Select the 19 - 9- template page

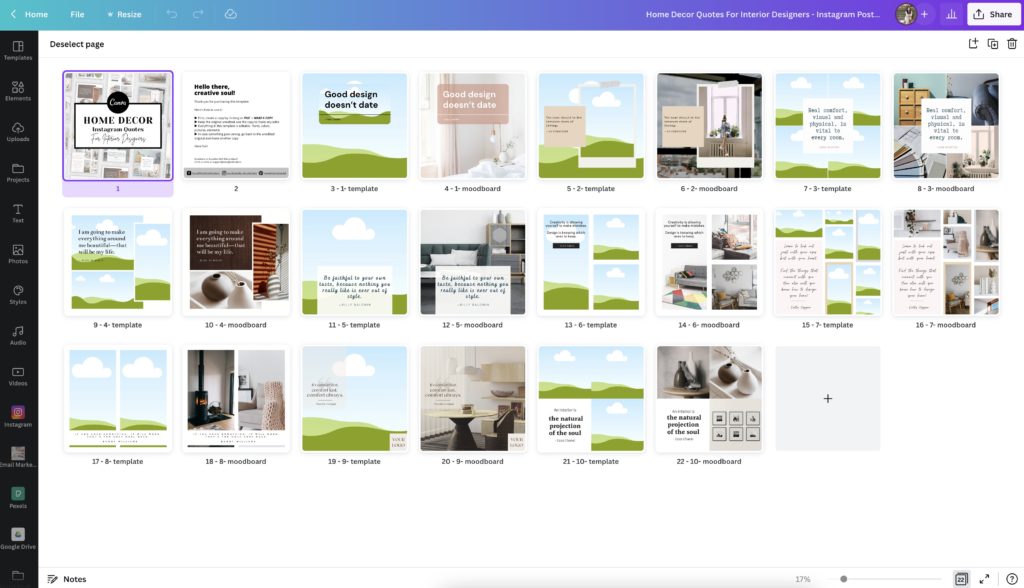[354, 399]
